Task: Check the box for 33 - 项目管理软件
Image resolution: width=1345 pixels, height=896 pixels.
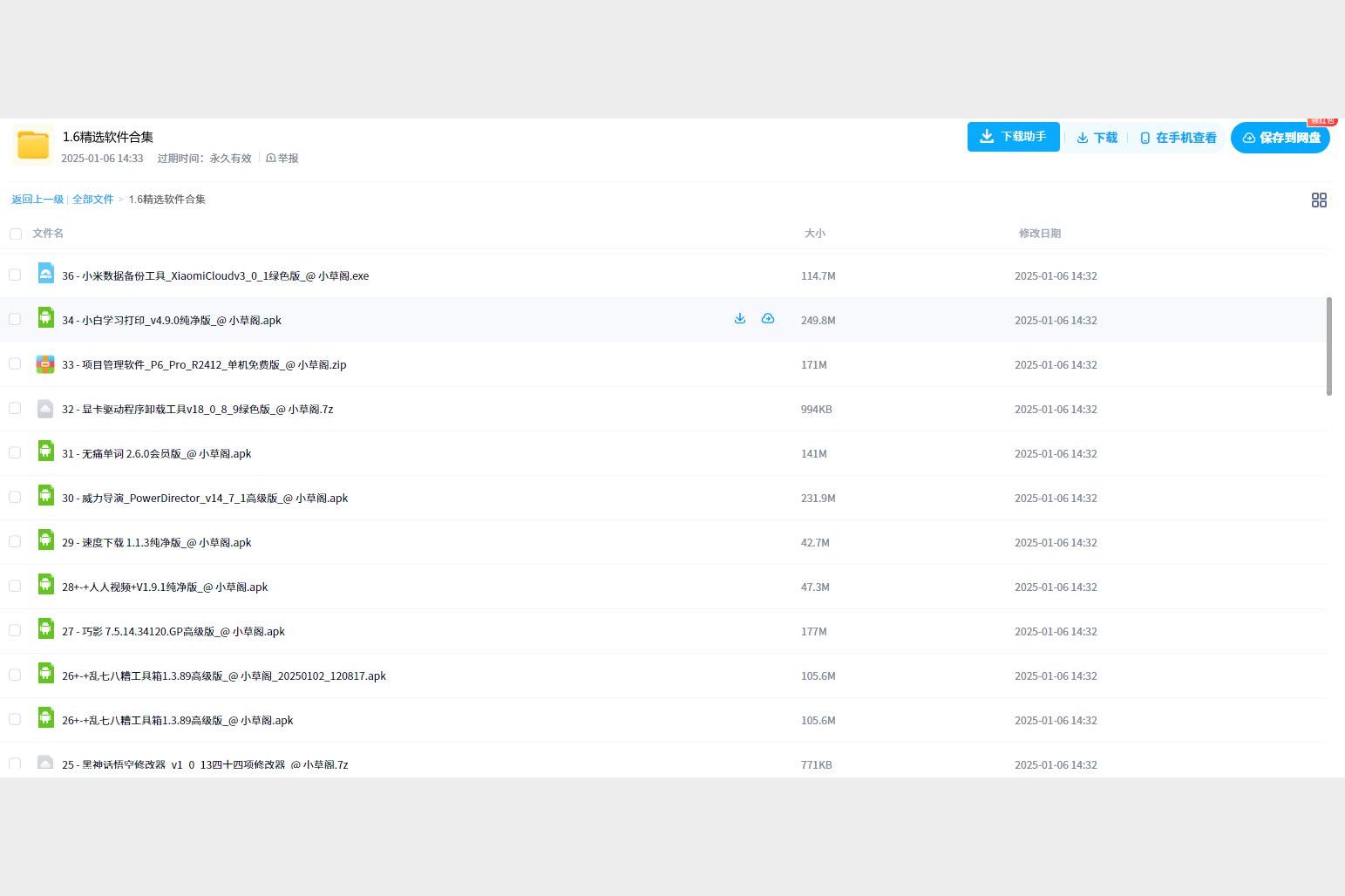Action: [15, 363]
